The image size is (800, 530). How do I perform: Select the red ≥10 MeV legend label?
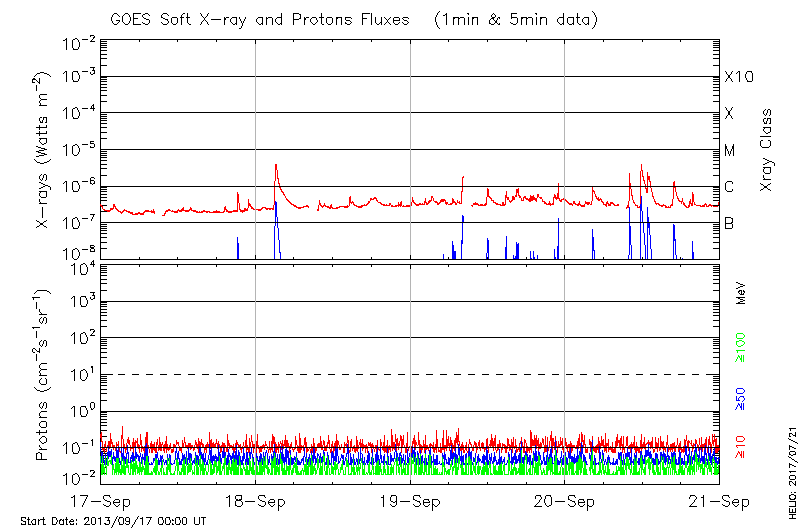coord(741,447)
